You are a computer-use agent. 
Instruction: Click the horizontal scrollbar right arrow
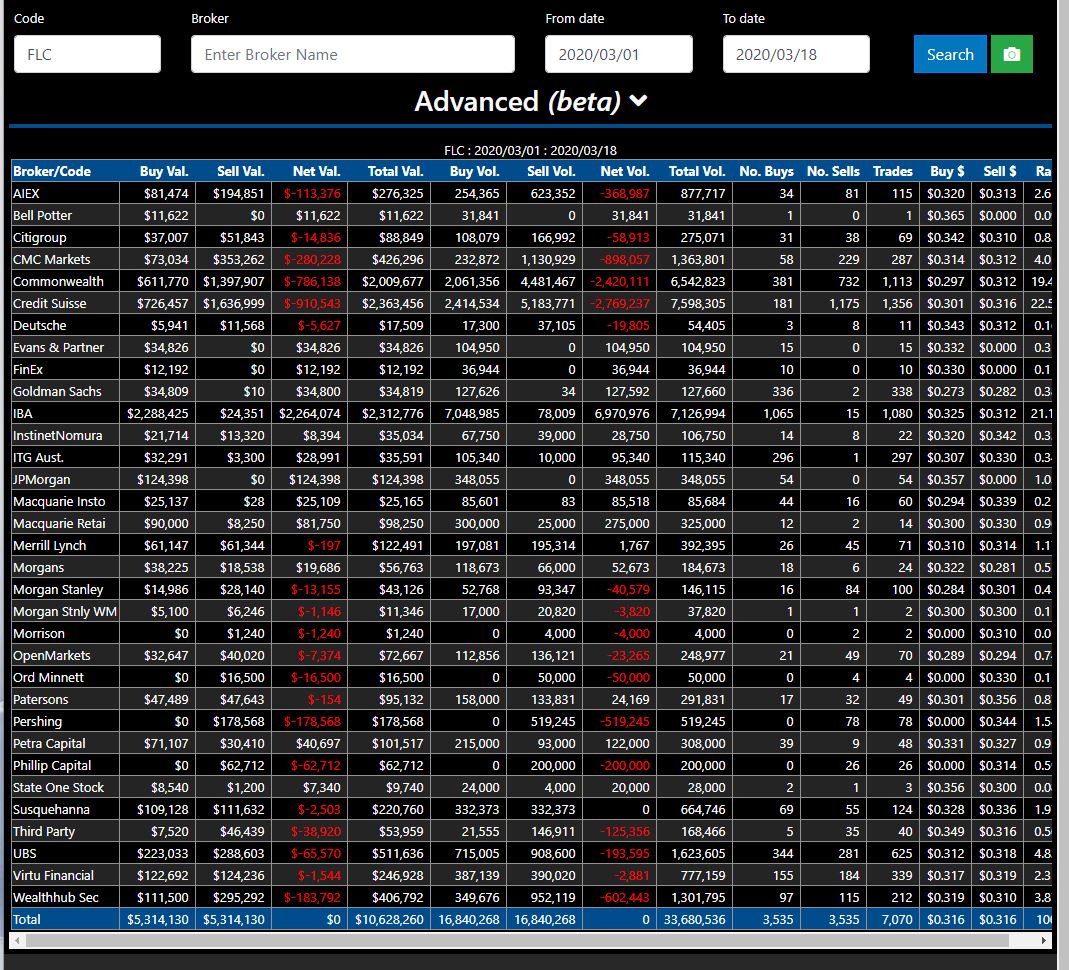click(x=1044, y=941)
